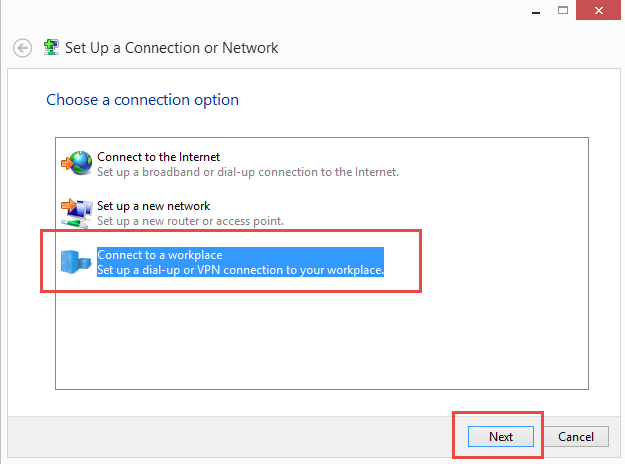Close the wizard with red X

coord(598,10)
